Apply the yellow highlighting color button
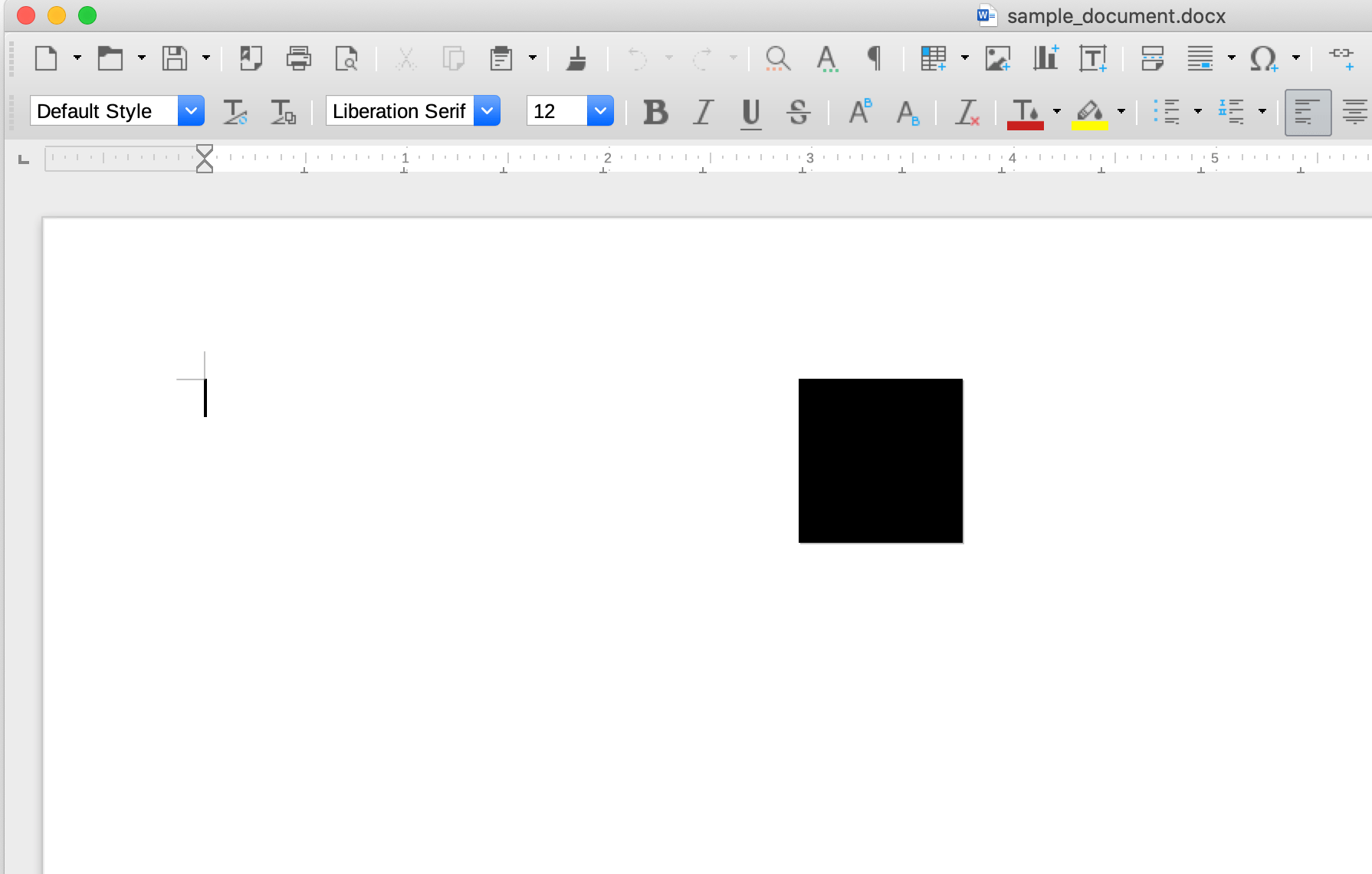The image size is (1372, 874). pyautogui.click(x=1089, y=113)
